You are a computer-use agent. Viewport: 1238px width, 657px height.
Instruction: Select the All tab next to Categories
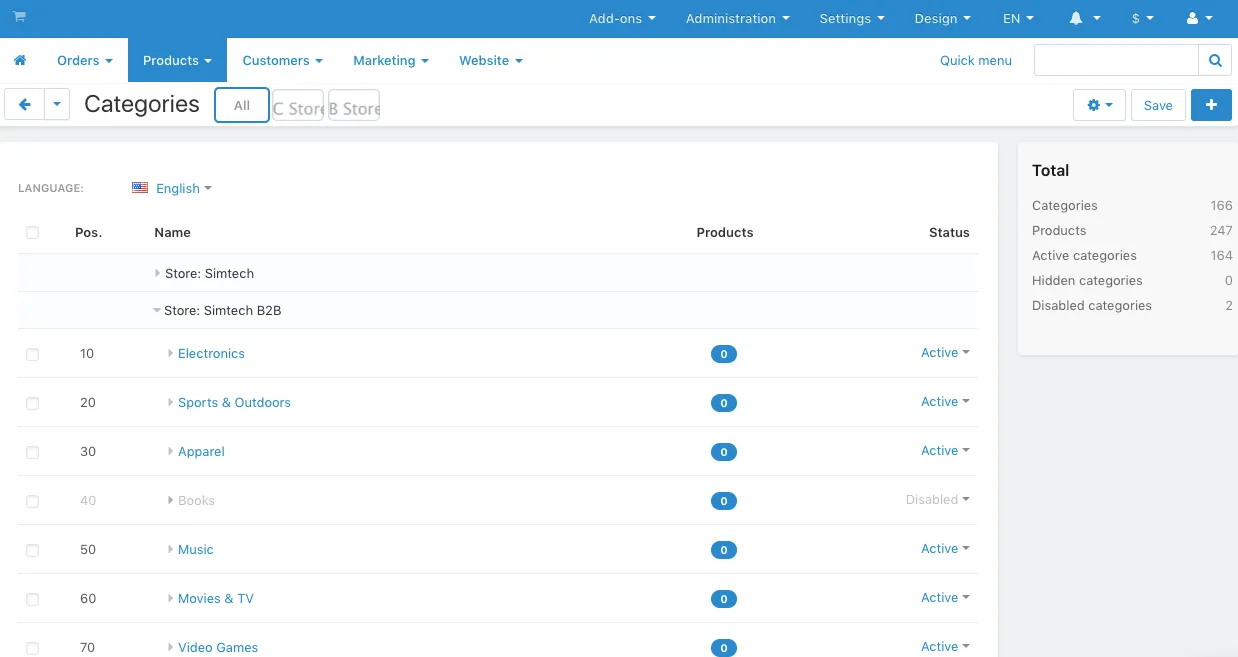[x=241, y=104]
